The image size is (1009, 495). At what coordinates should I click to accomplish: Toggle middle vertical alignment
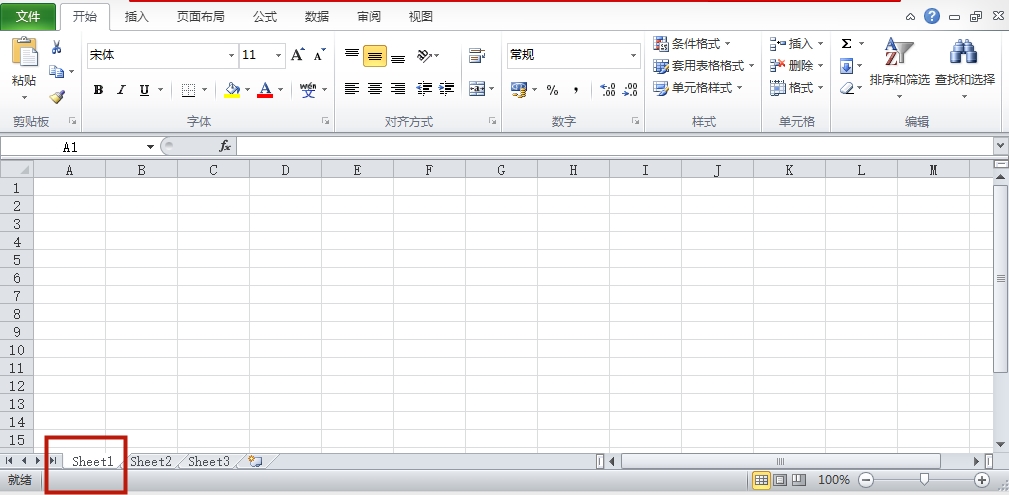375,56
